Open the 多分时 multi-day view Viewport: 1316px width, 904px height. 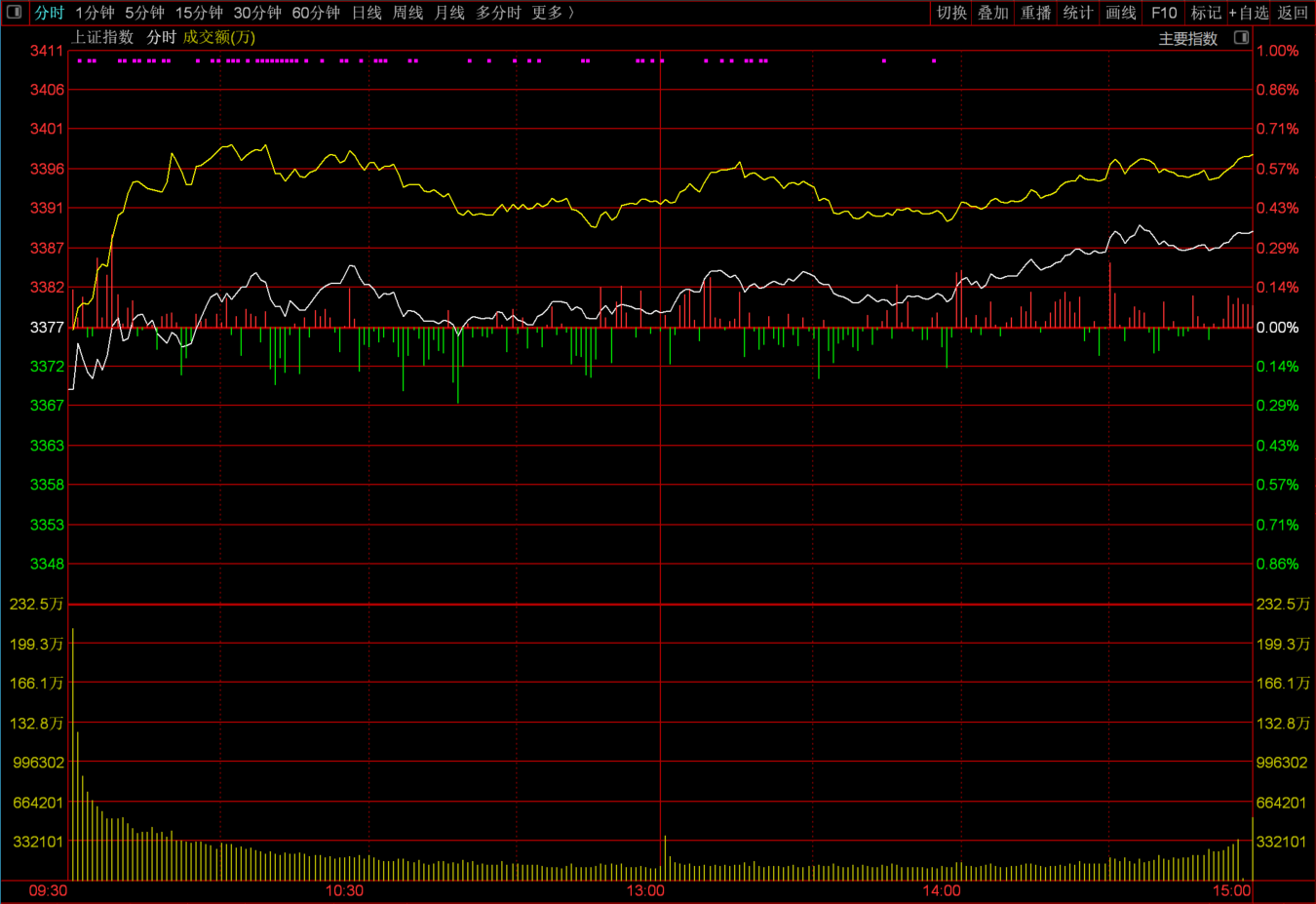pos(498,13)
